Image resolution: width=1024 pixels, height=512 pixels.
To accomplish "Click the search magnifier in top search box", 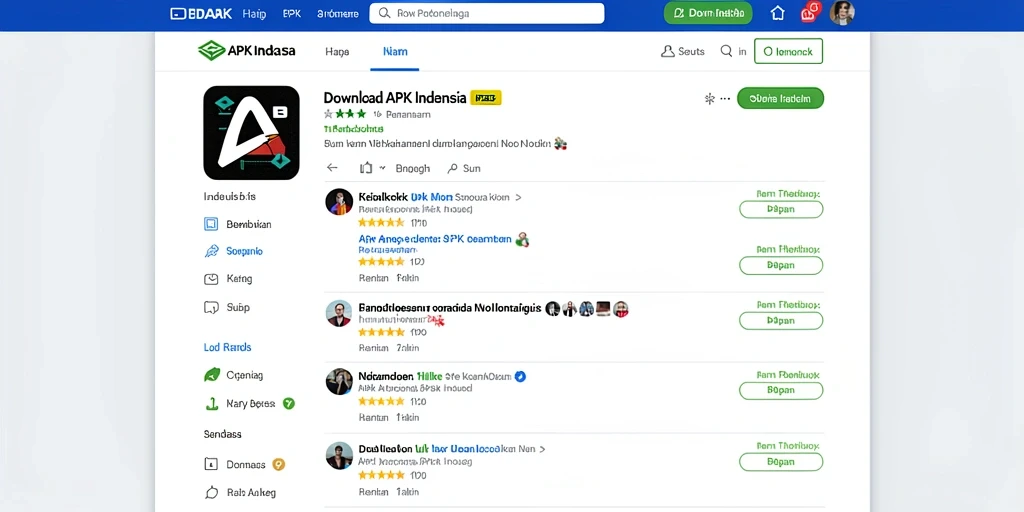I will [x=385, y=13].
